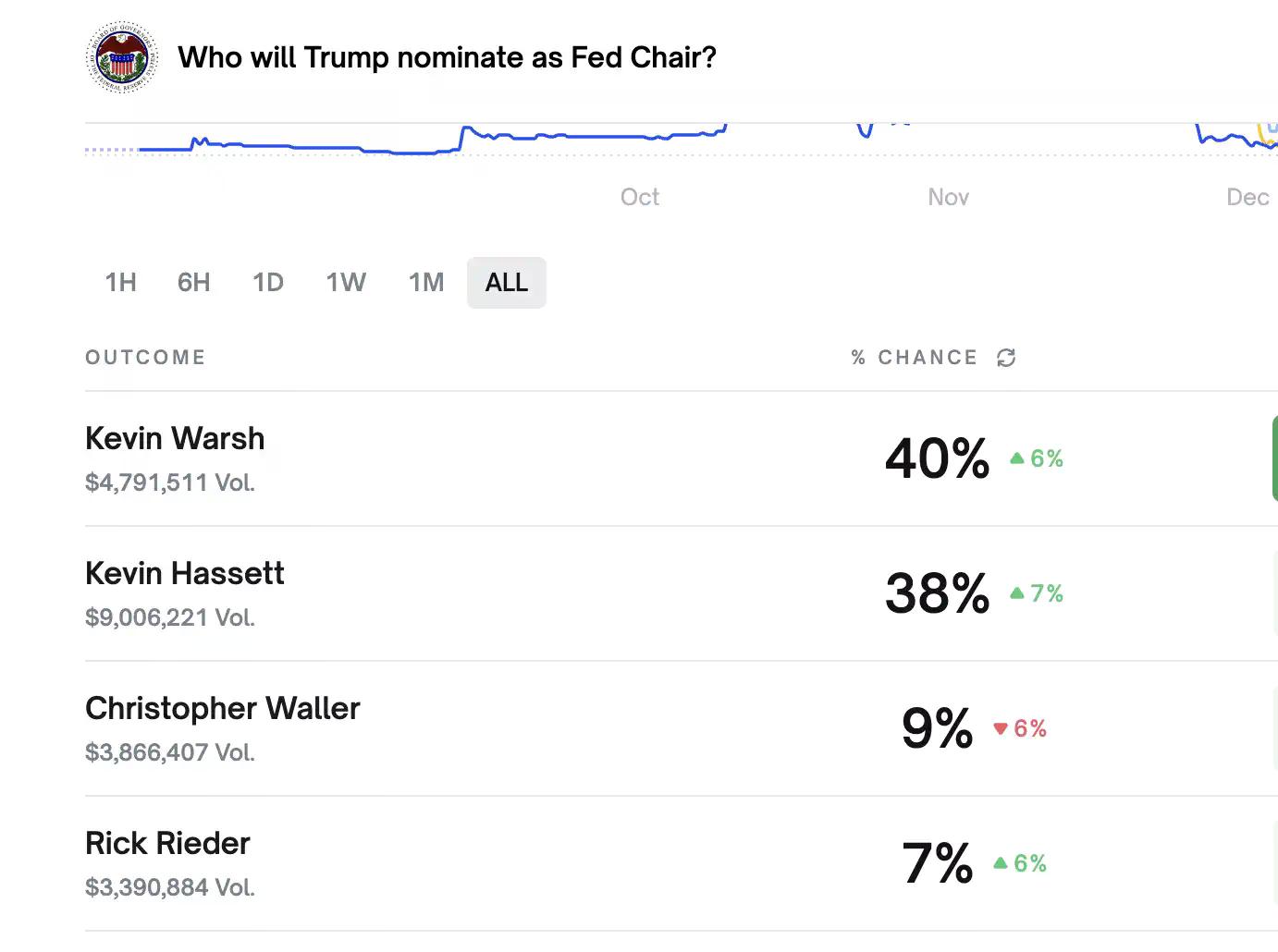Click the blue chart line near Oct

coord(601,137)
